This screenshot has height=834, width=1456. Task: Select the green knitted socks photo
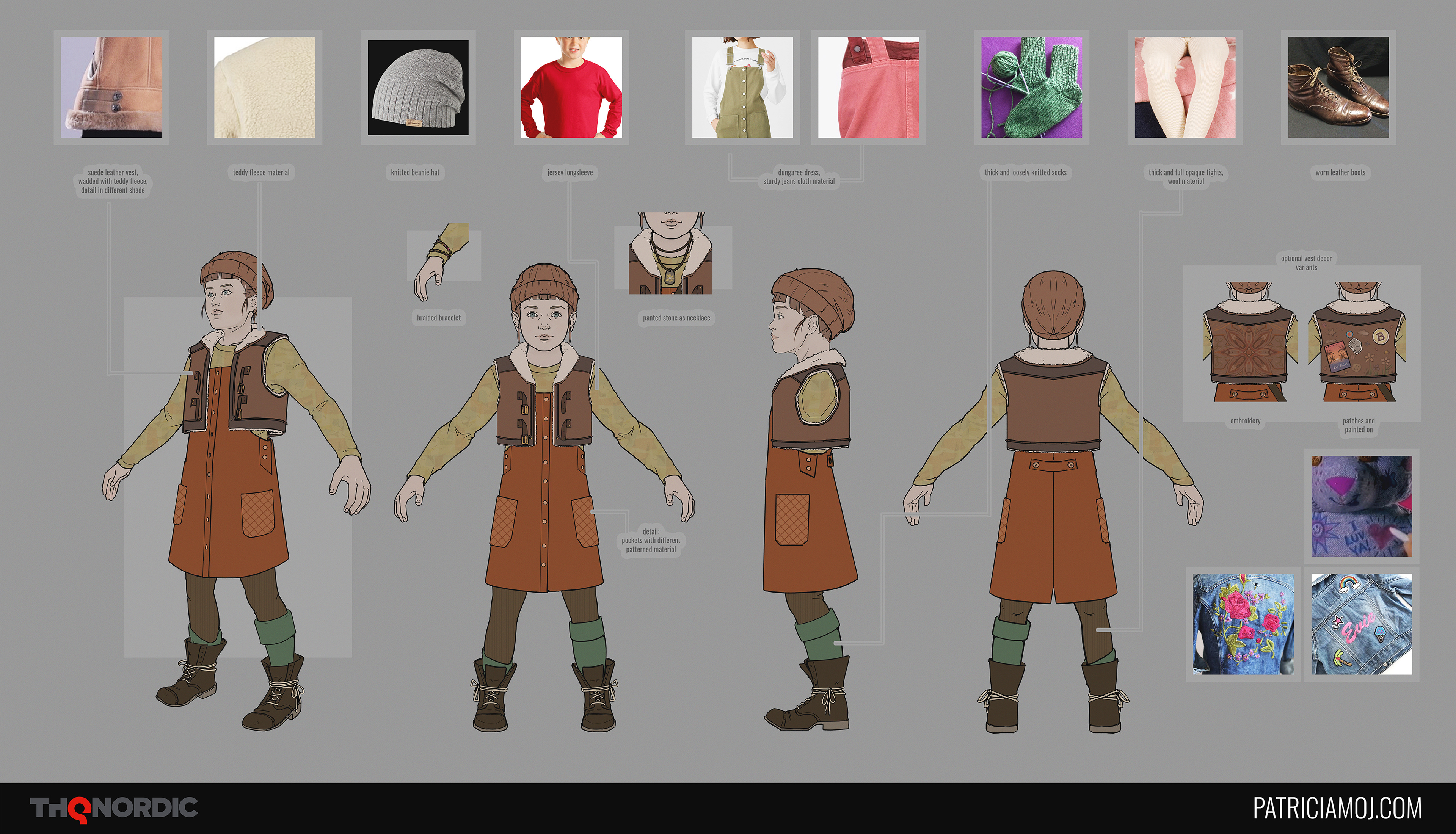pos(1031,87)
